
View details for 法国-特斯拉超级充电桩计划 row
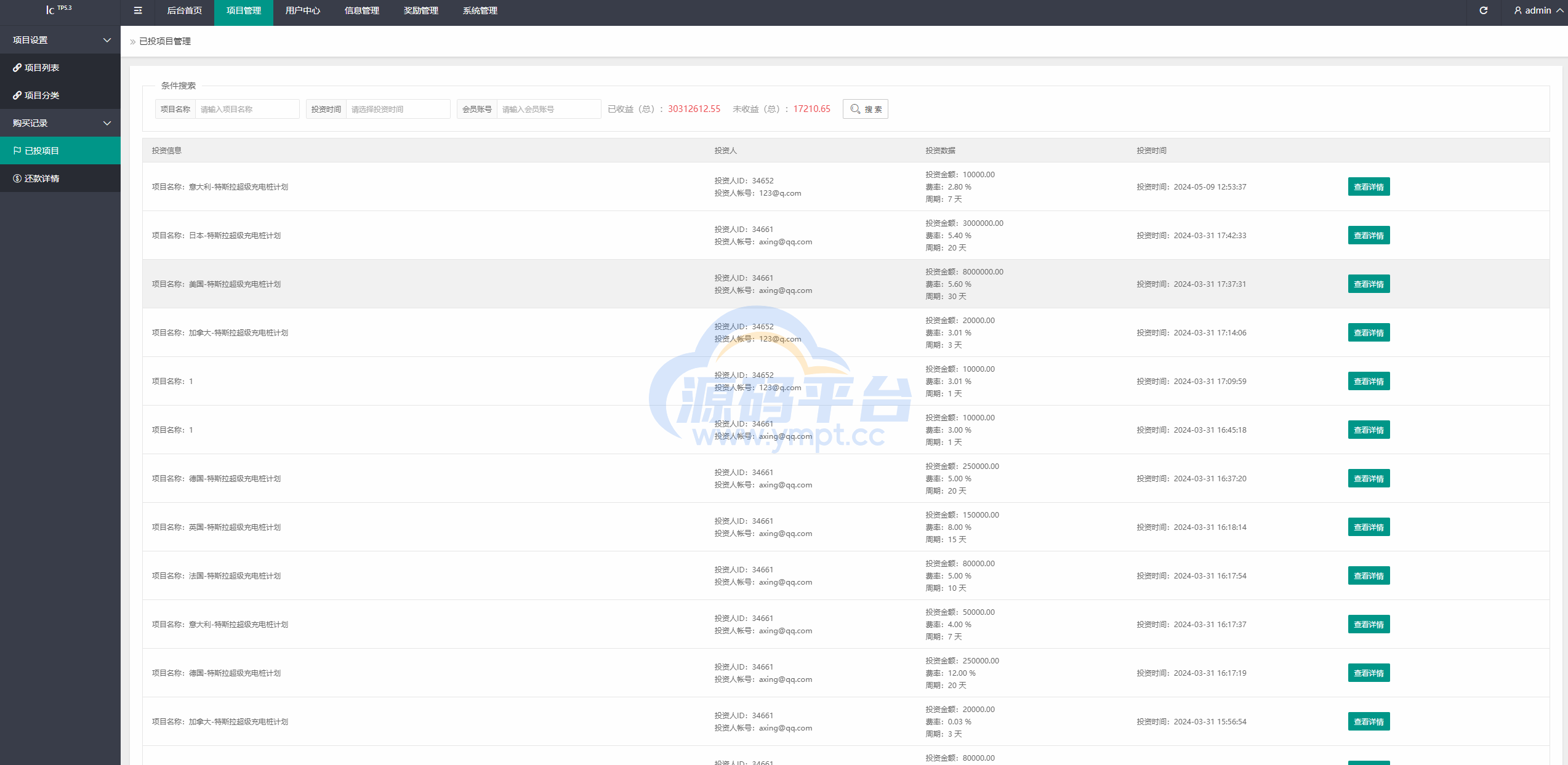coord(1369,575)
